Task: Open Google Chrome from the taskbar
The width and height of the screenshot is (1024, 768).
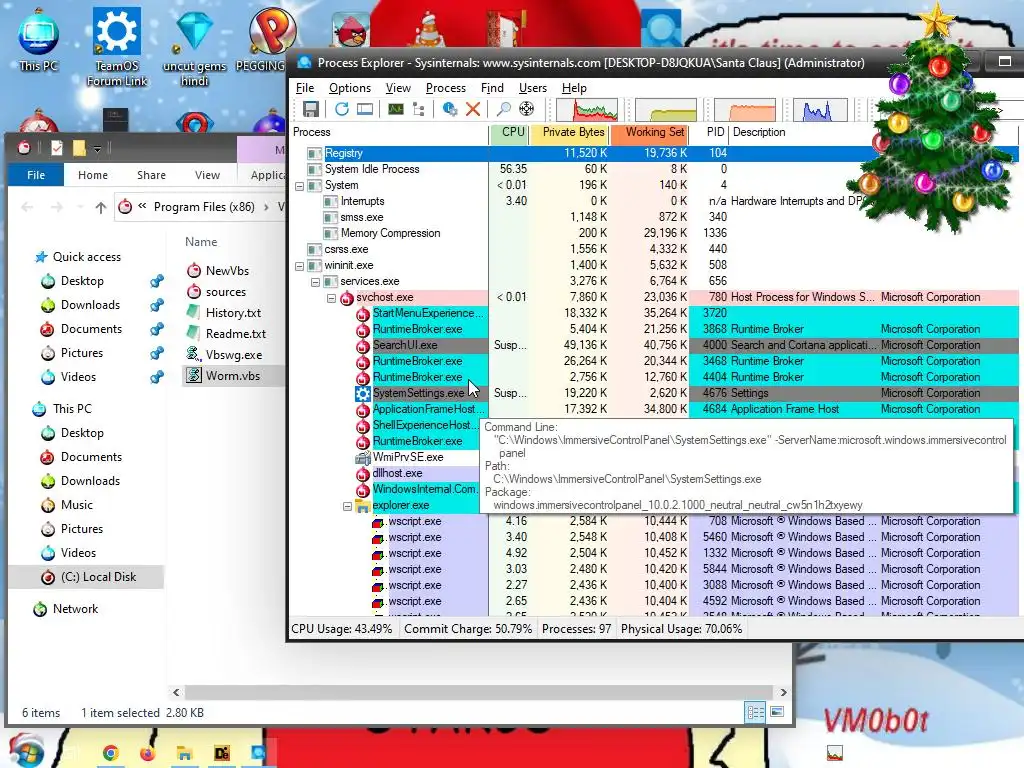Action: [110, 754]
